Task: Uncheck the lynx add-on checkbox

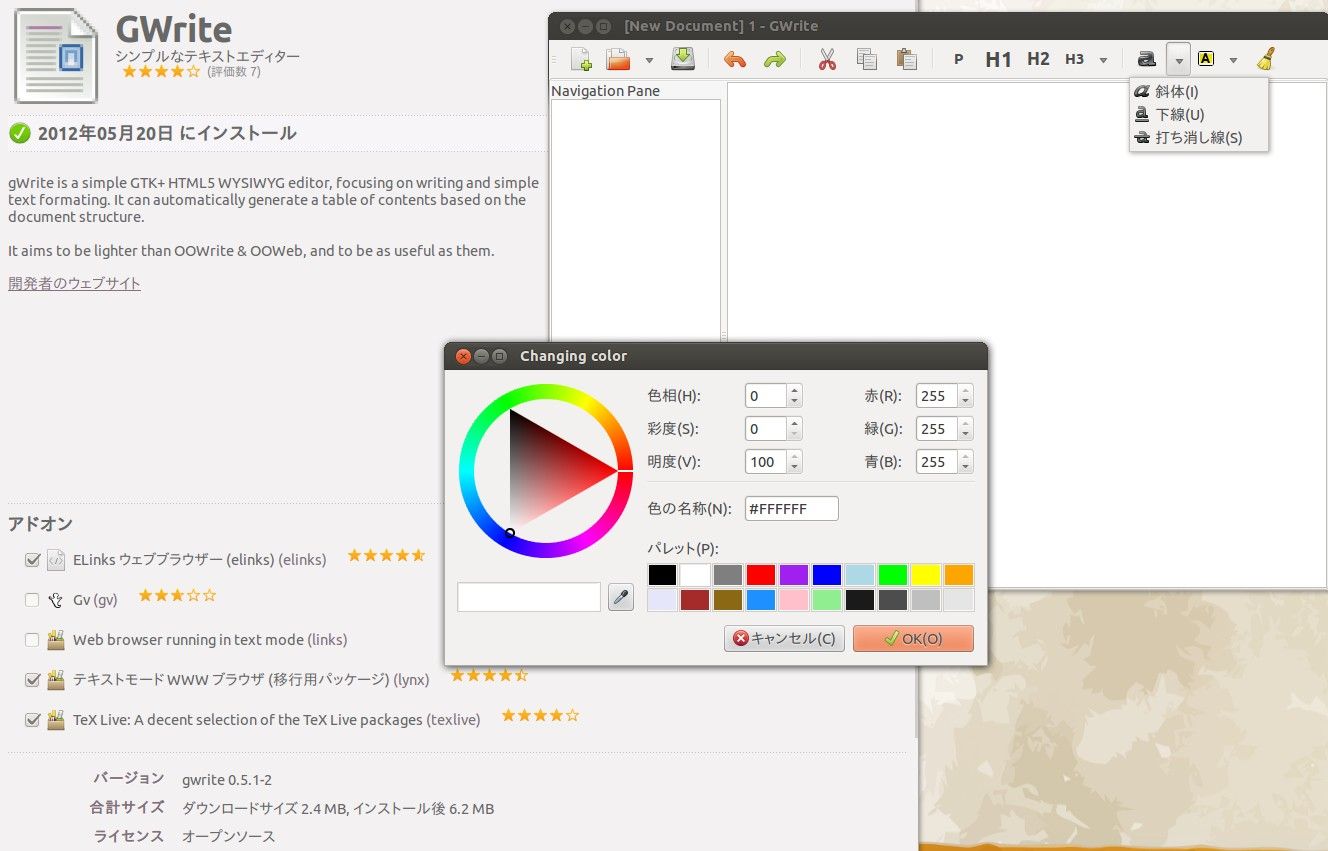Action: pyautogui.click(x=32, y=680)
